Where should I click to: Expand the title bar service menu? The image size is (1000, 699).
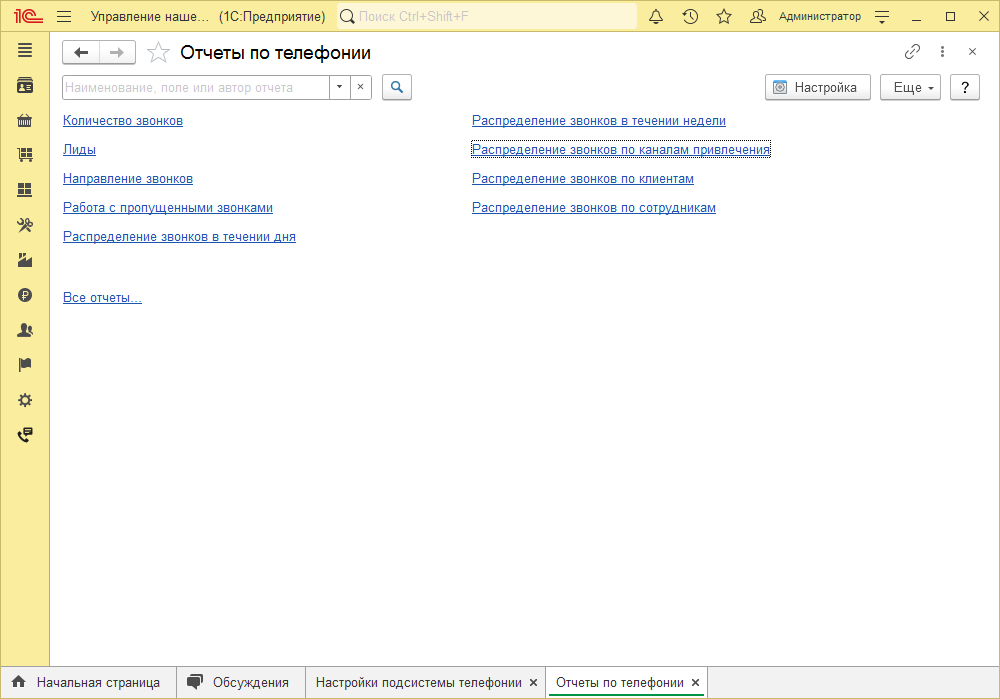[882, 17]
